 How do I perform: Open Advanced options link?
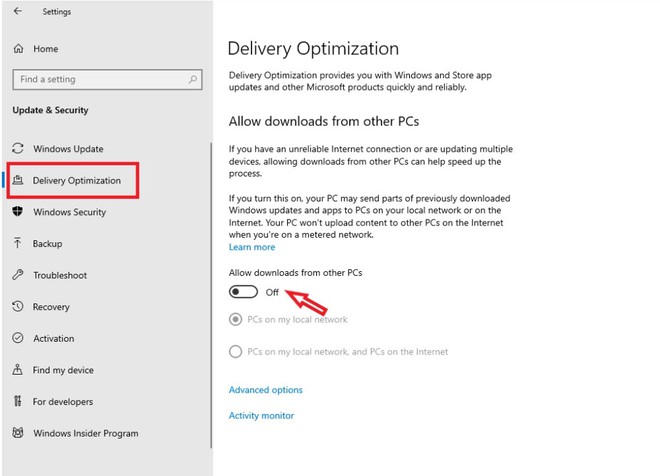(x=266, y=390)
